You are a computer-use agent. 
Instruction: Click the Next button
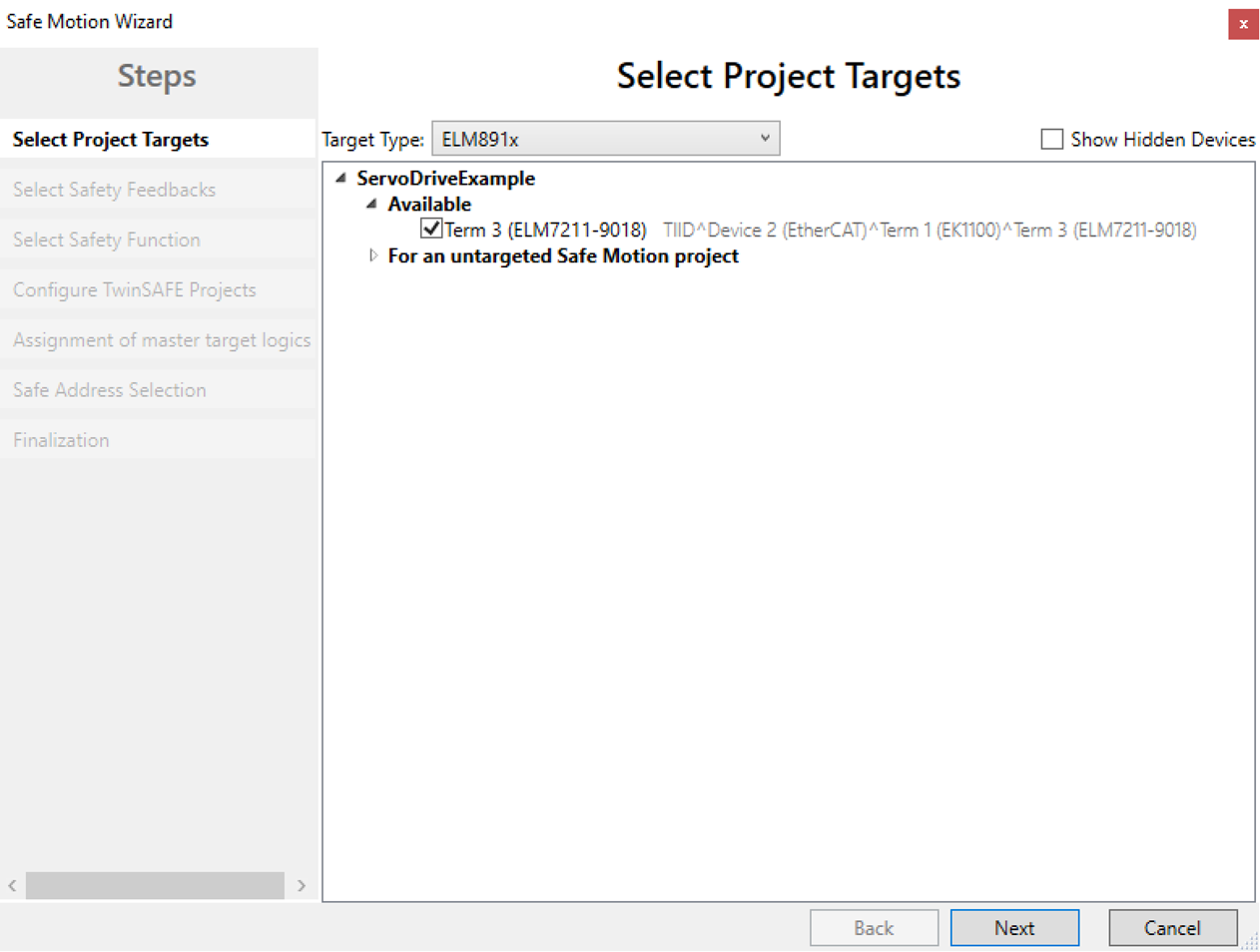[x=1014, y=928]
